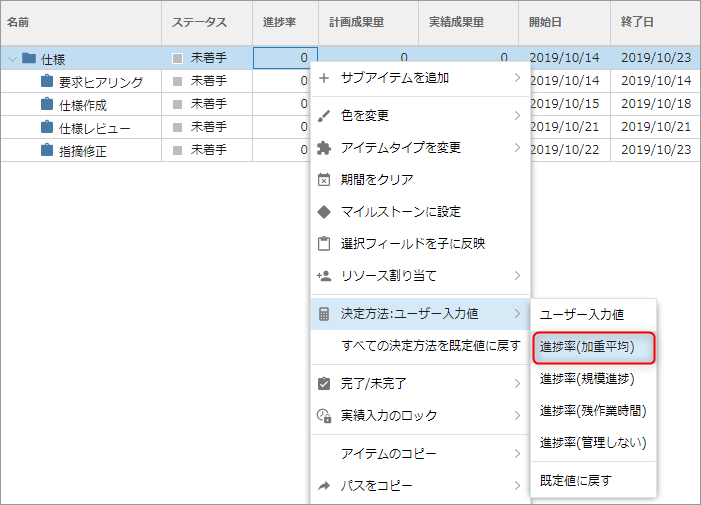Click the ステータス column header
Image resolution: width=701 pixels, height=505 pixels.
point(207,22)
